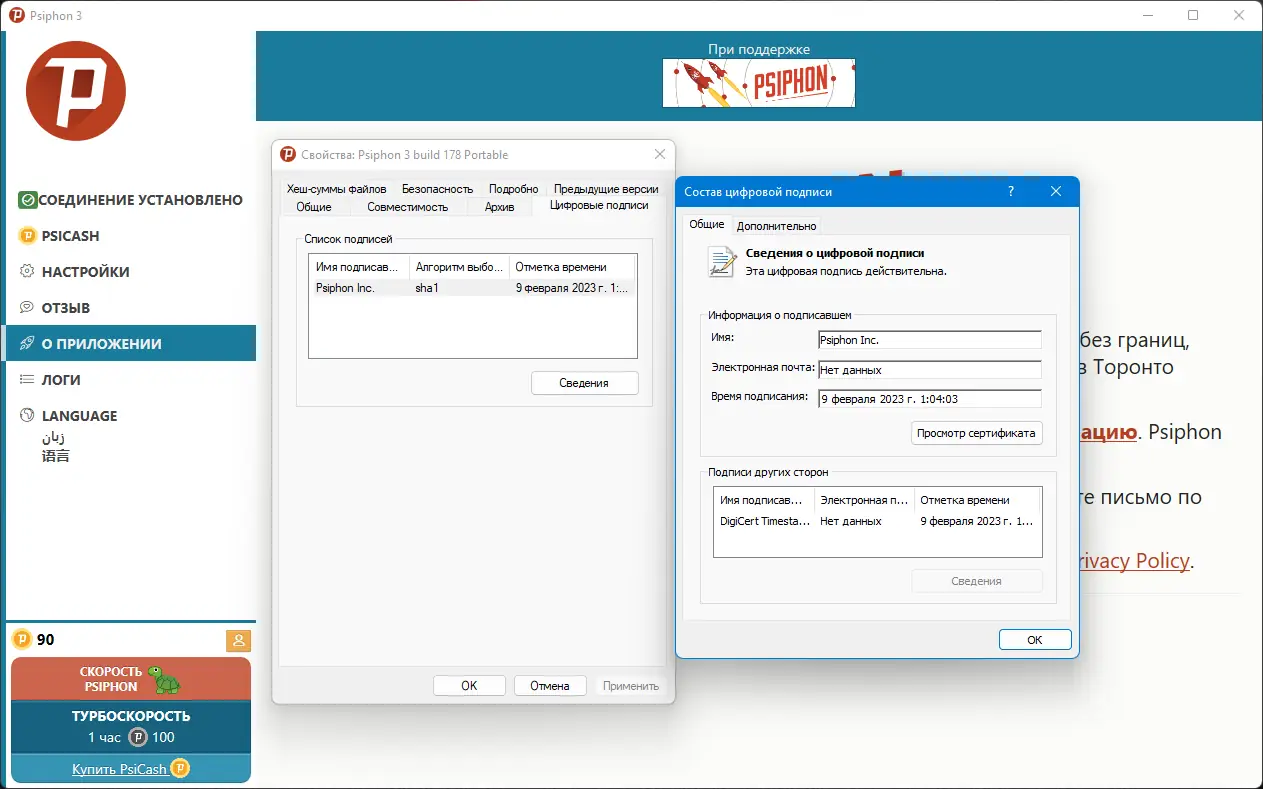Click the large Psiphon logo in sidebar

click(x=76, y=91)
